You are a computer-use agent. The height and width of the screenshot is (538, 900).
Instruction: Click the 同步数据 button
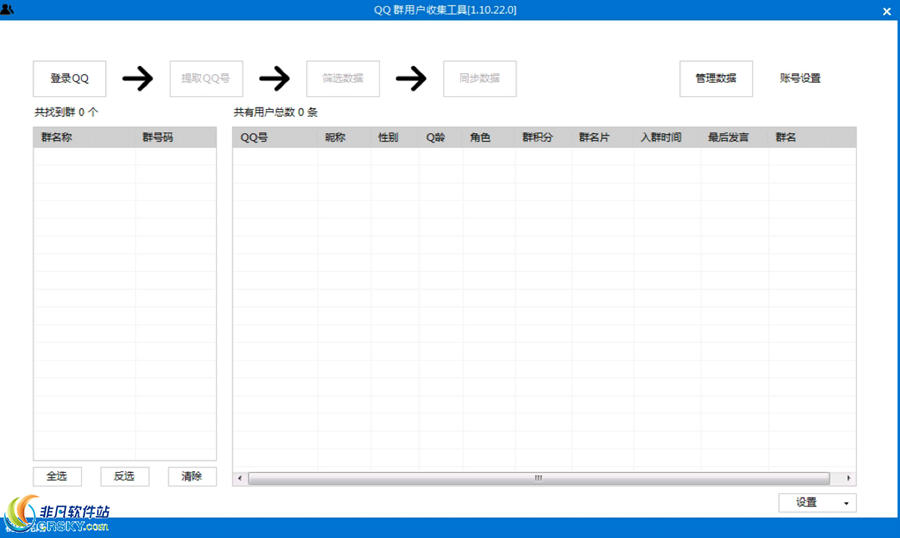(479, 79)
